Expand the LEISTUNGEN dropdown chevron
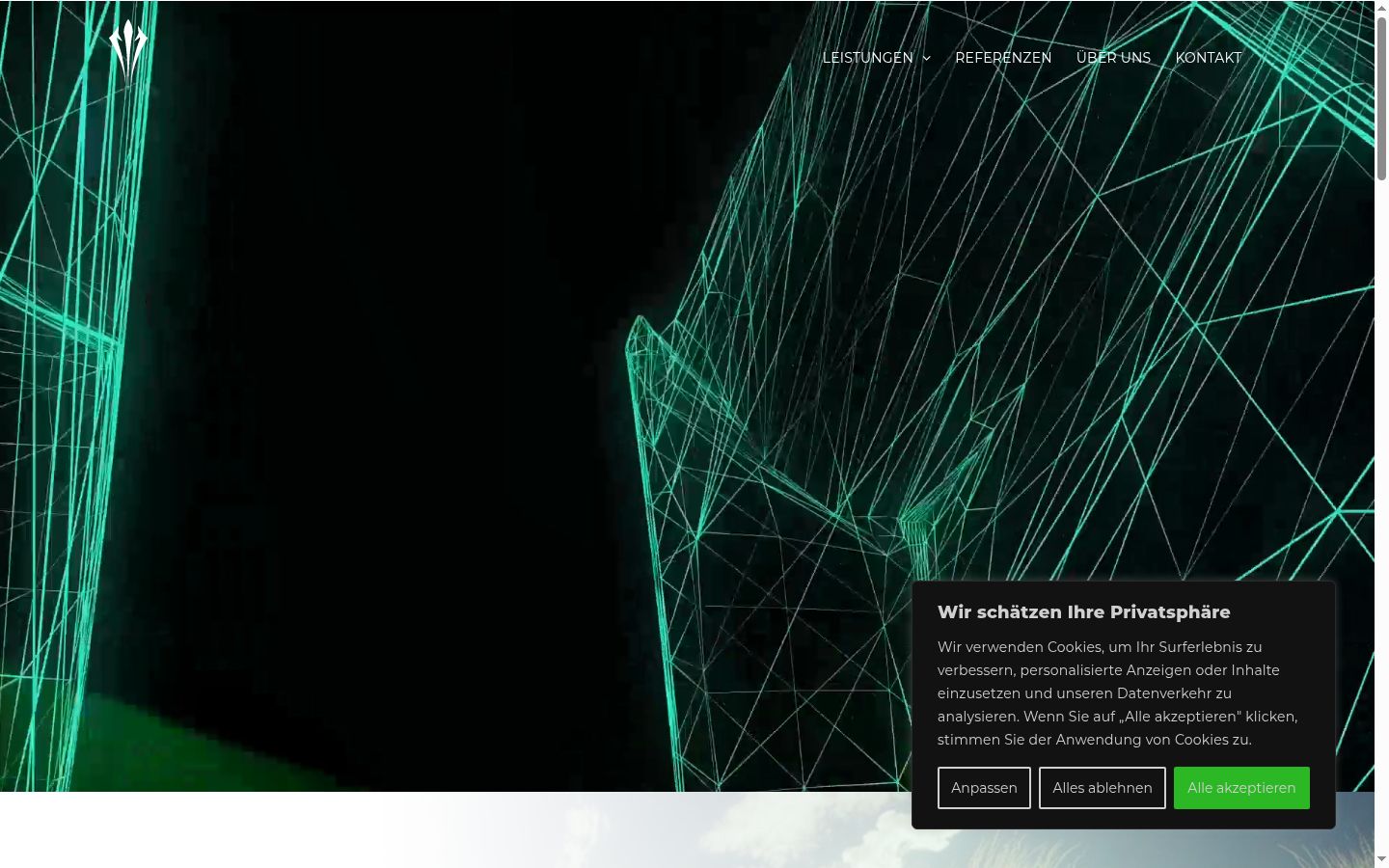Image resolution: width=1389 pixels, height=868 pixels. (927, 59)
